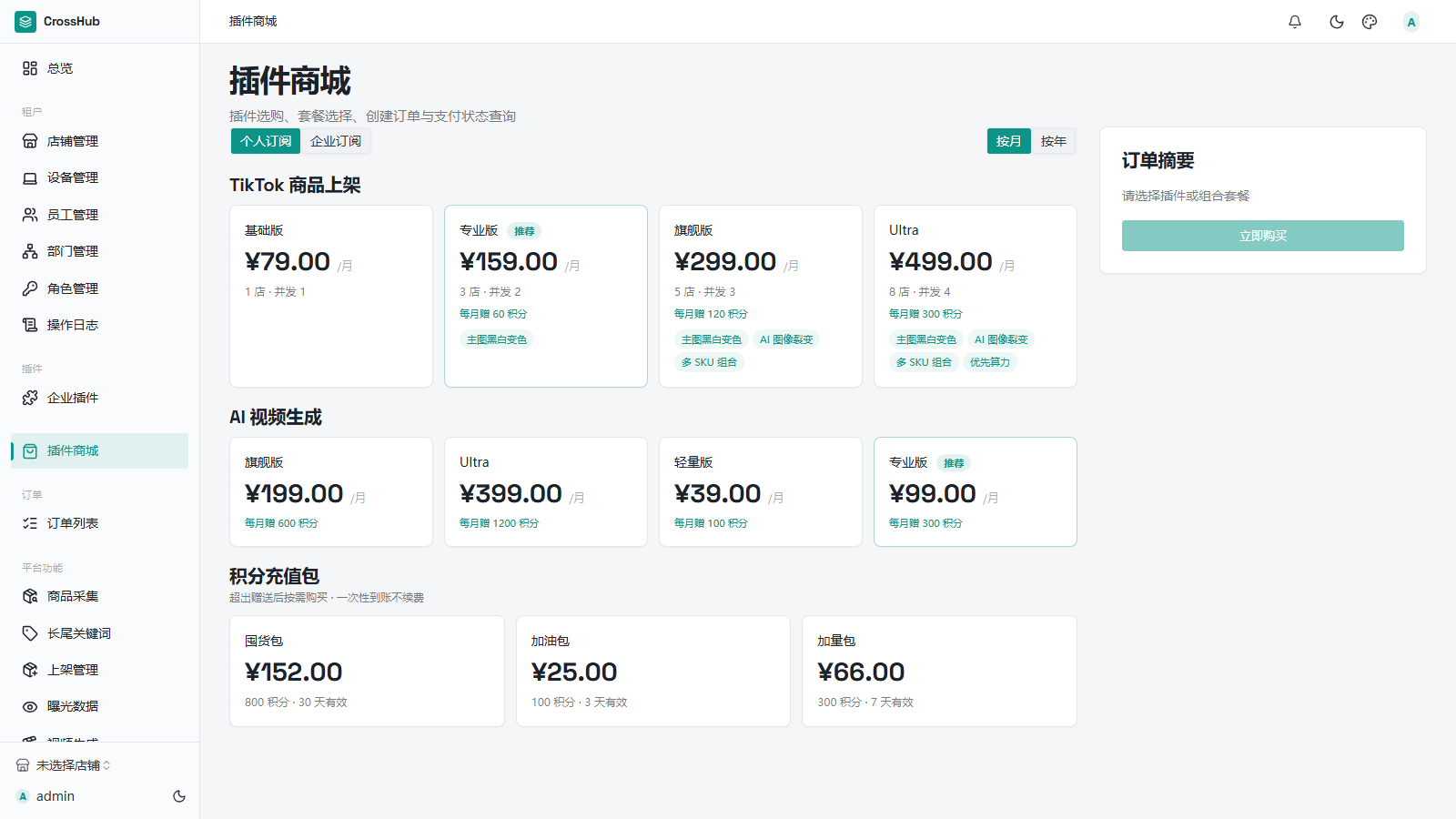Open the user avatar menu in header

1411,22
